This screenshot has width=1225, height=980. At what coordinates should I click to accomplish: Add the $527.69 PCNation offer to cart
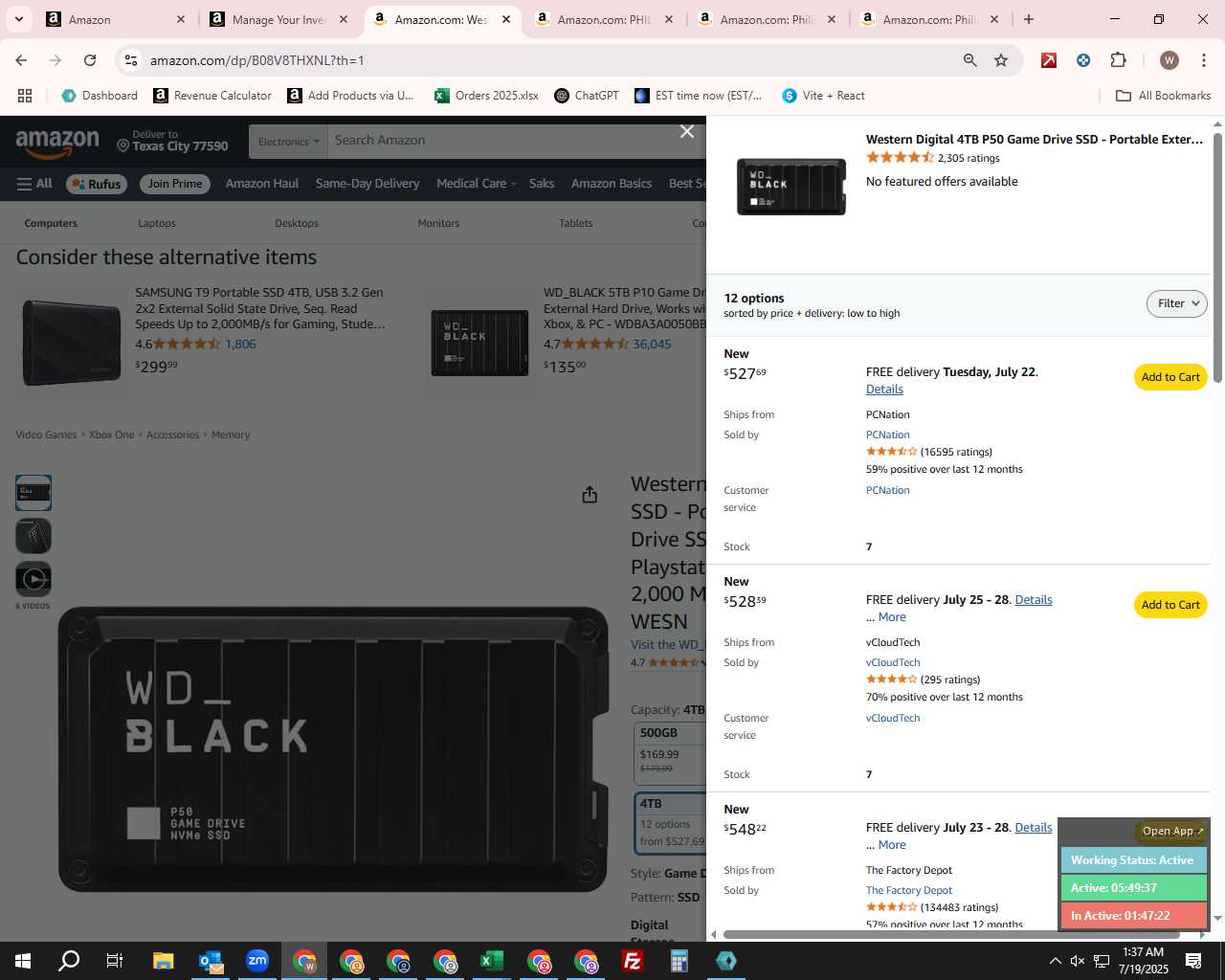point(1170,377)
